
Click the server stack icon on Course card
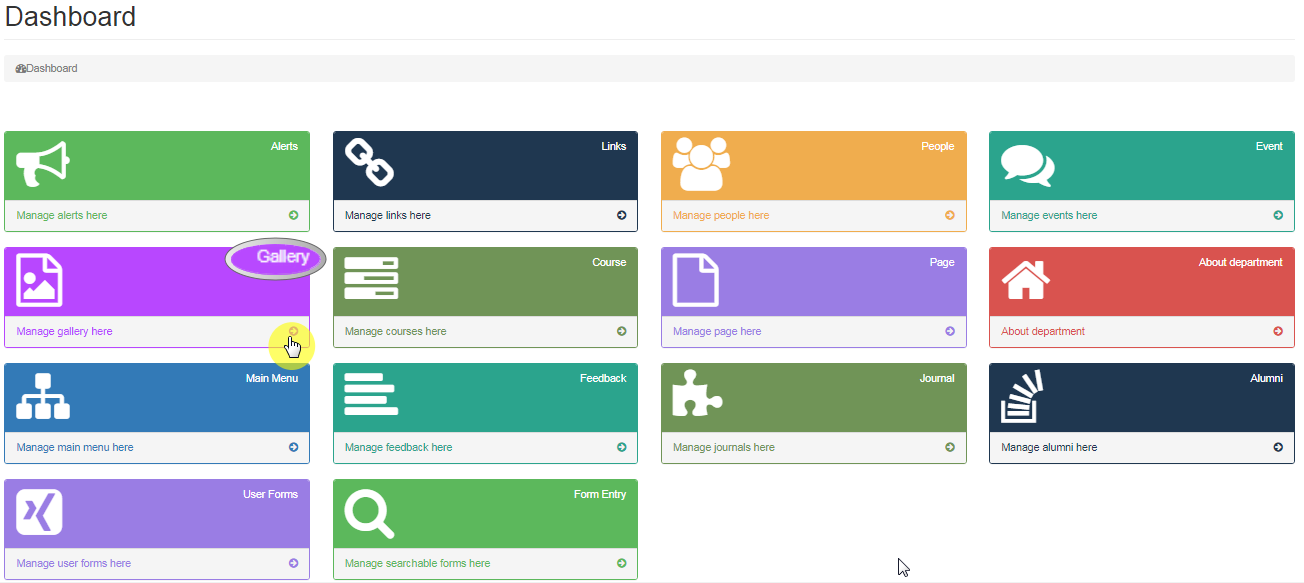pos(371,279)
